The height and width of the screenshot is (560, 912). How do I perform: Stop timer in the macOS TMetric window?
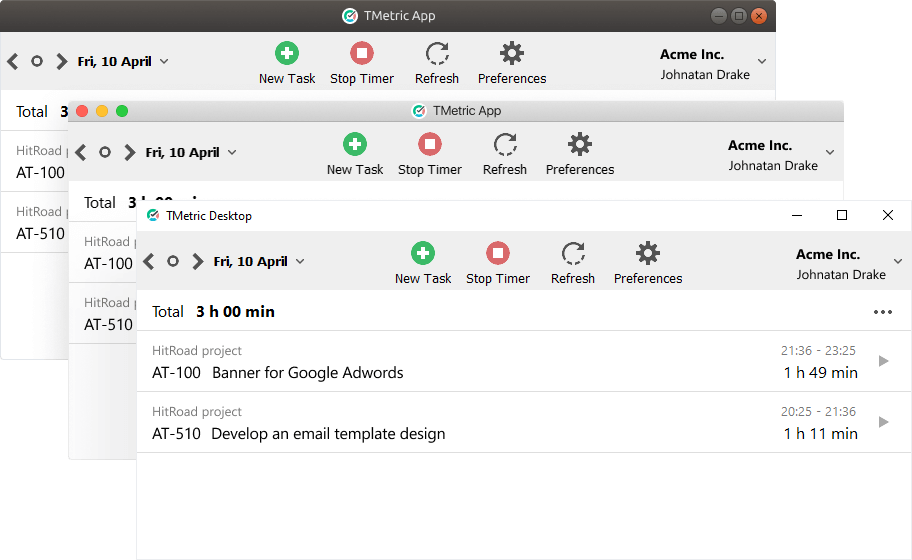tap(430, 154)
